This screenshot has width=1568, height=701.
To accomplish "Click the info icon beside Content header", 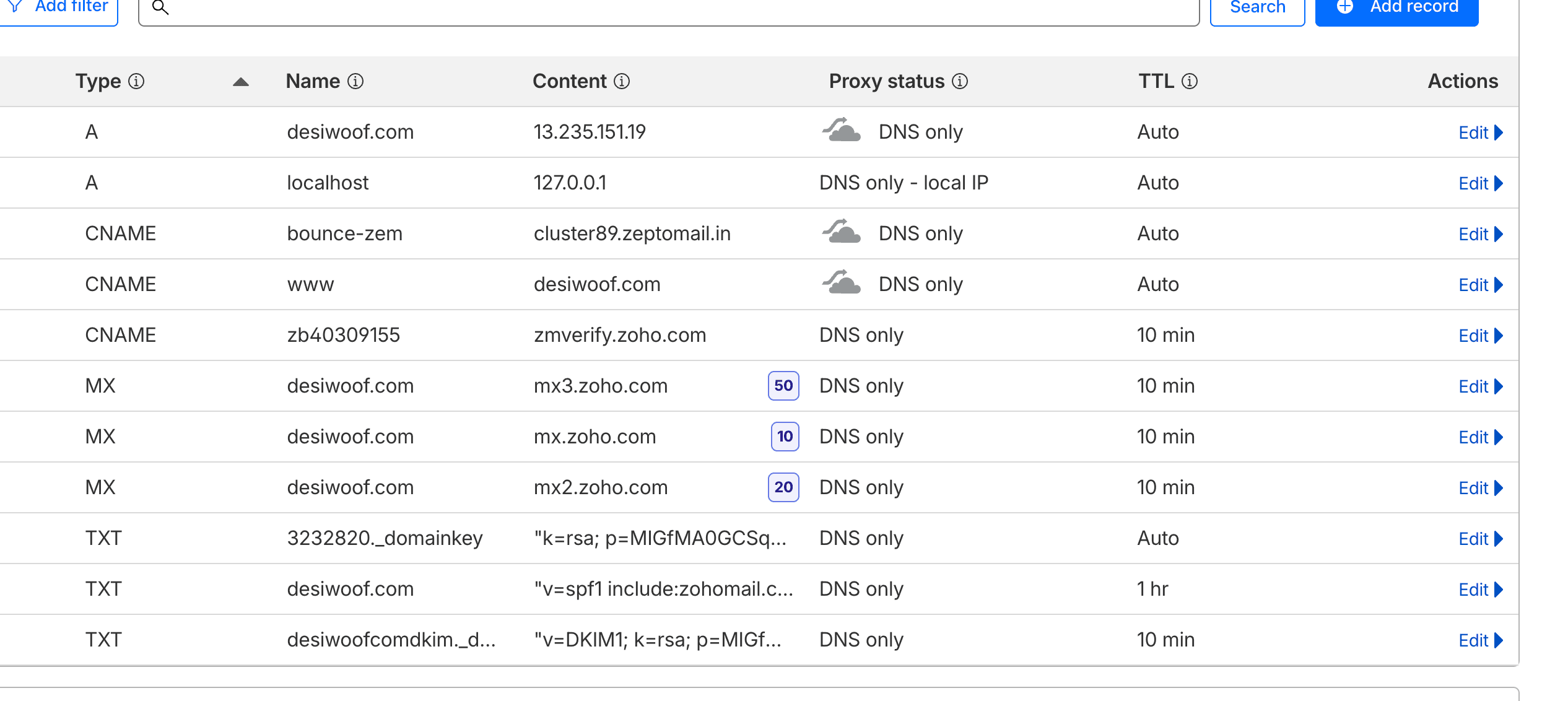I will (622, 81).
